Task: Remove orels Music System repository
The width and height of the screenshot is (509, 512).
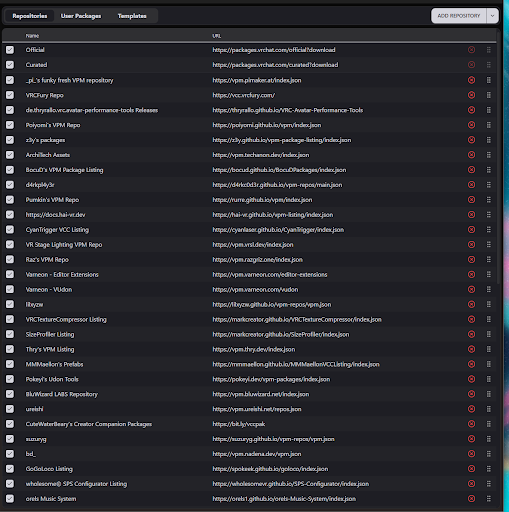Action: 471,499
